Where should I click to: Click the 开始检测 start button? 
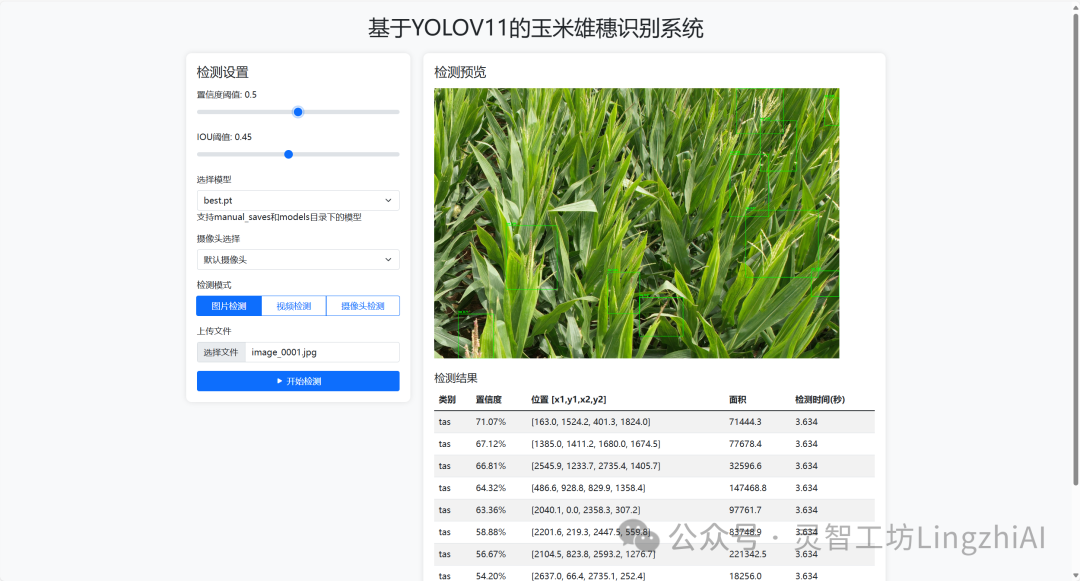(298, 381)
